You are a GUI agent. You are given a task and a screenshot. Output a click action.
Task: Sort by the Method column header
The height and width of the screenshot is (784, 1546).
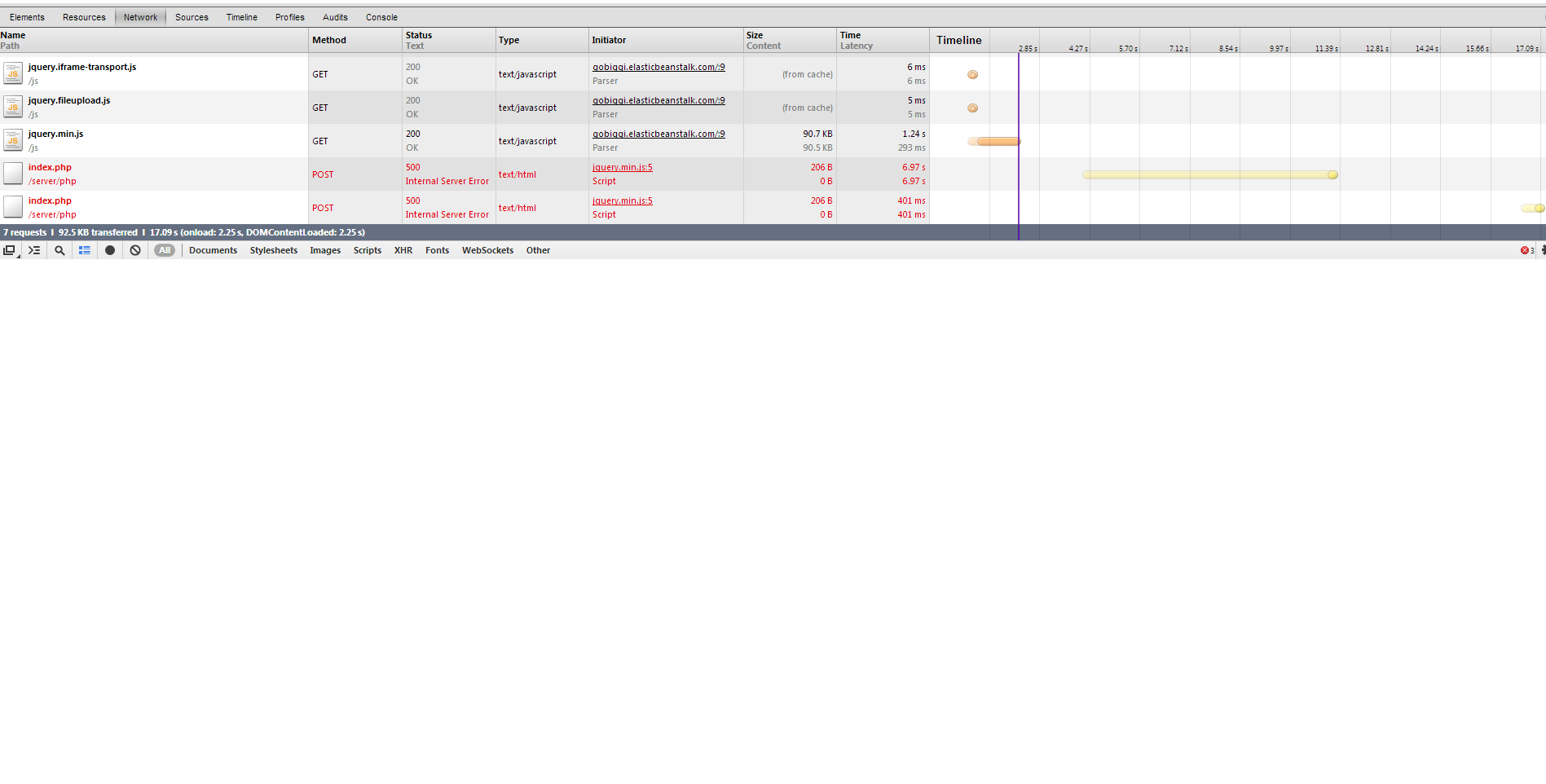click(x=355, y=40)
